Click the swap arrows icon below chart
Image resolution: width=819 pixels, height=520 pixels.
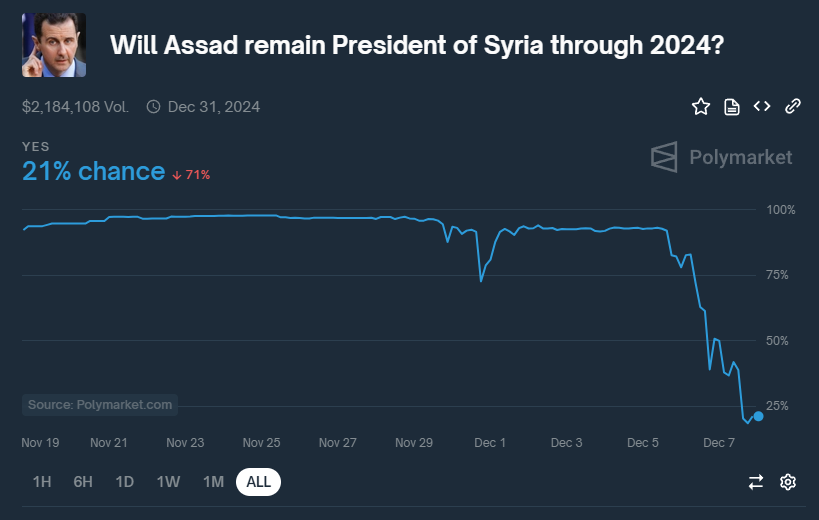pos(756,482)
